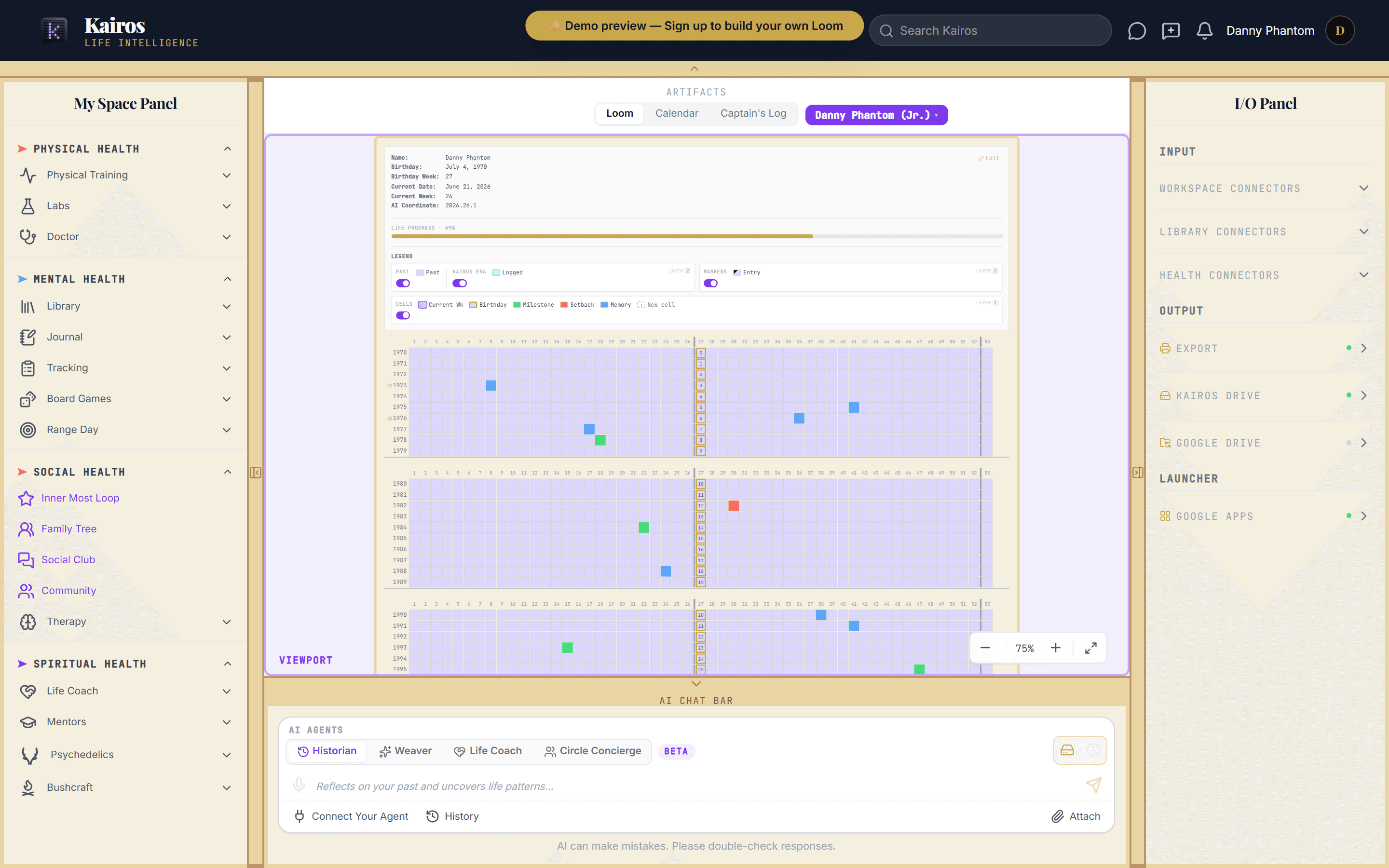Image resolution: width=1389 pixels, height=868 pixels.
Task: Click the fullscreen expand icon in viewport
Action: click(1090, 648)
